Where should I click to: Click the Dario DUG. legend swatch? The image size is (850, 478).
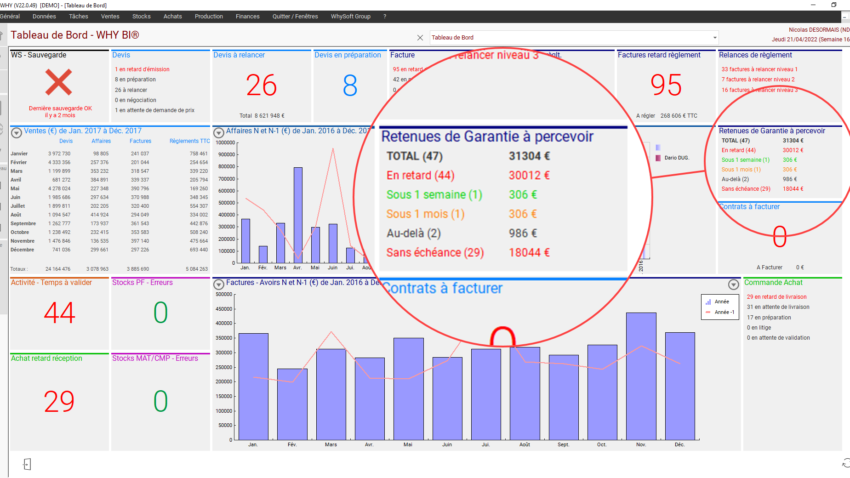tap(658, 158)
